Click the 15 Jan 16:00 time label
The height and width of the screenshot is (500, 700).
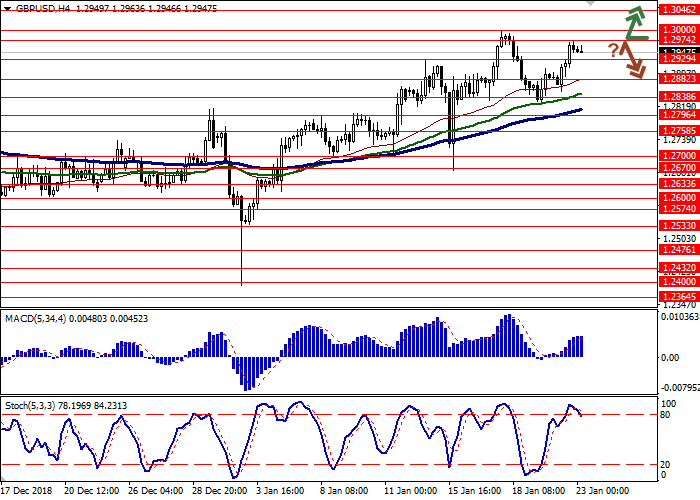[475, 491]
